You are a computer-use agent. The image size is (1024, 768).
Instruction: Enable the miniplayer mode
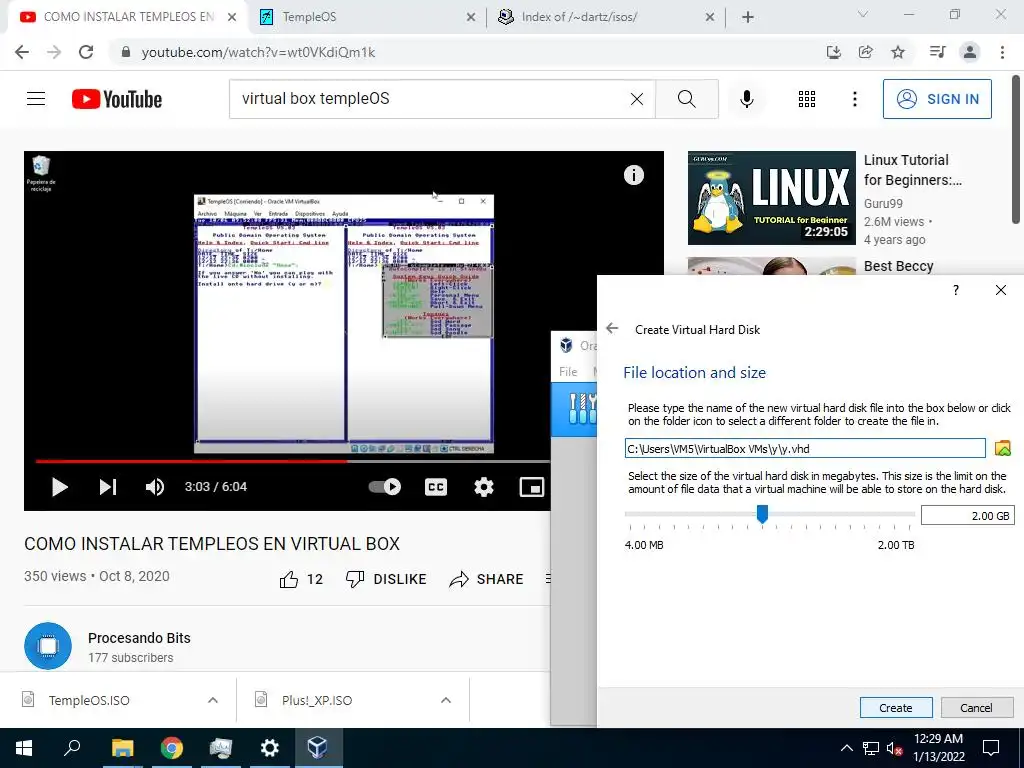click(x=532, y=487)
